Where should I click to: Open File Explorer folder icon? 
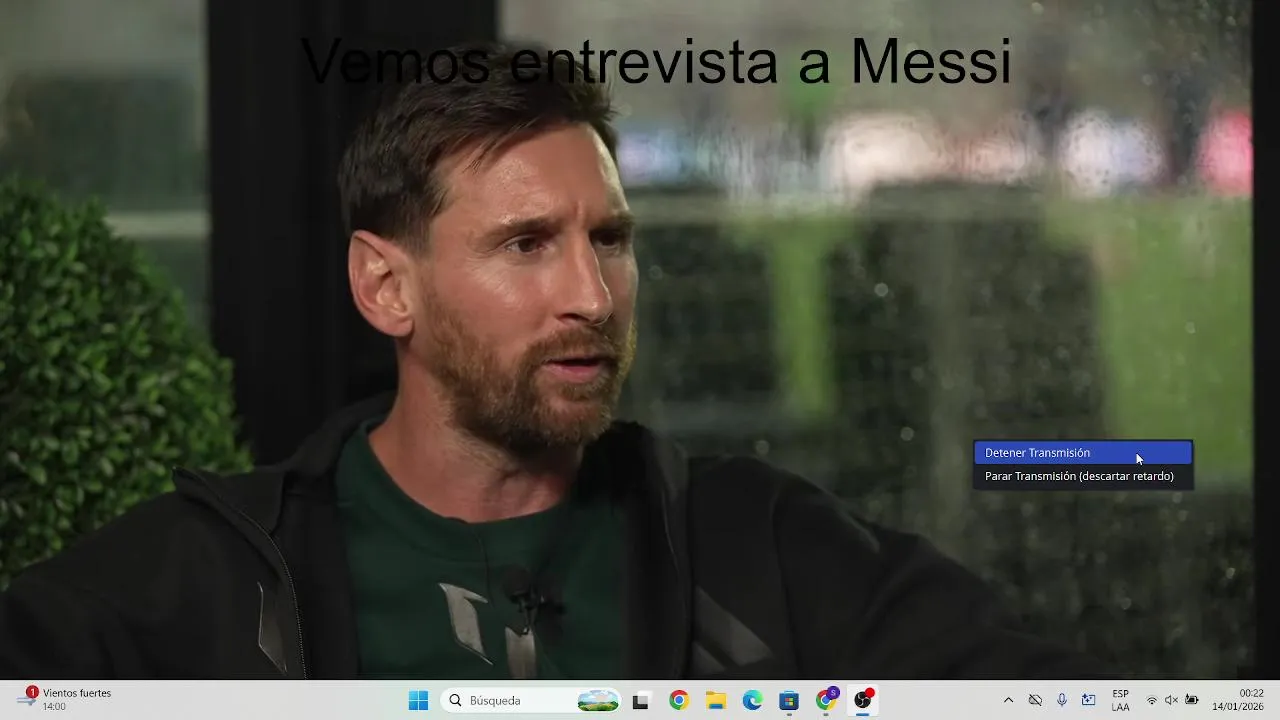click(x=716, y=700)
